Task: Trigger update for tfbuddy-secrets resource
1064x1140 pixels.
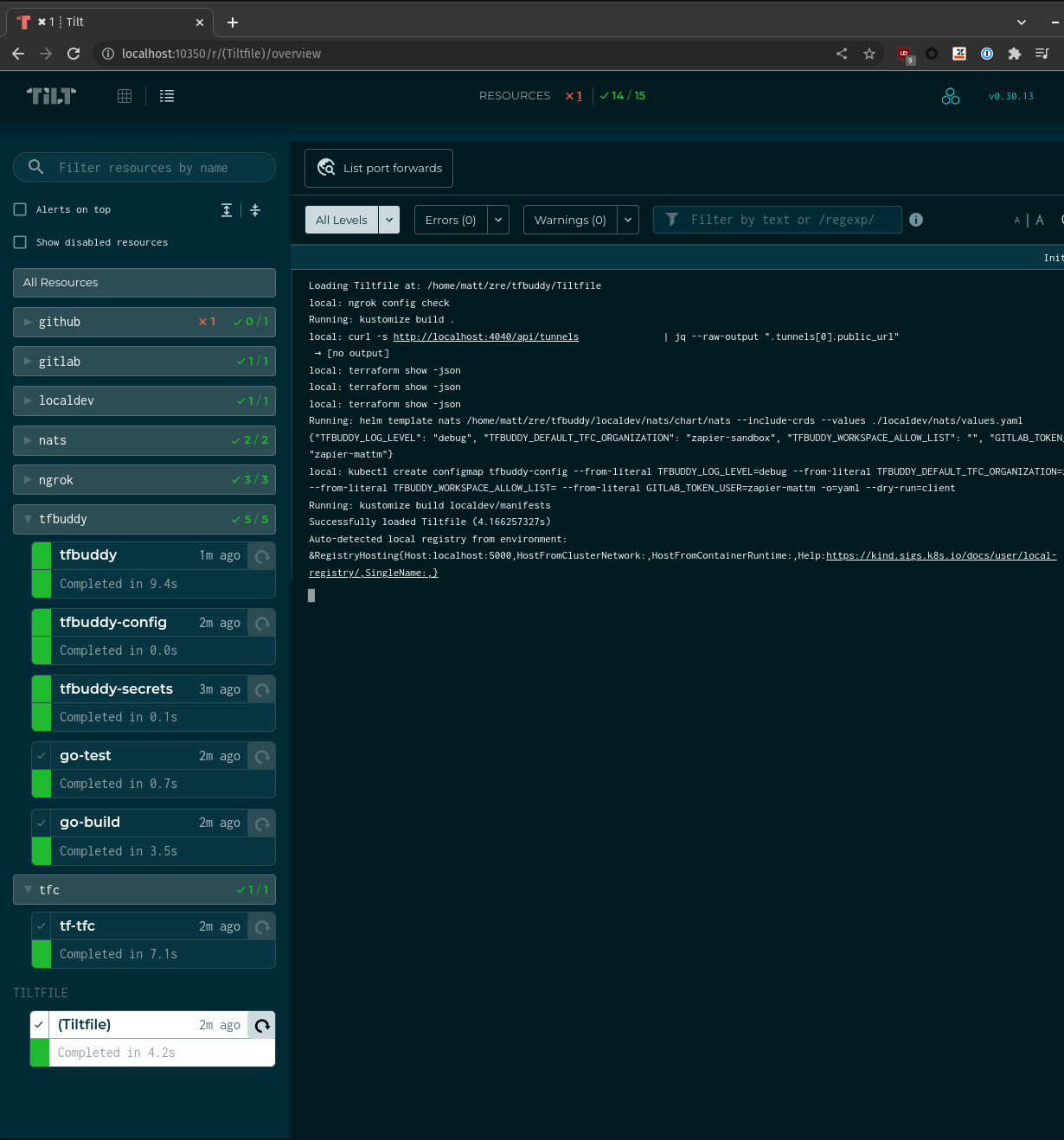Action: point(262,689)
